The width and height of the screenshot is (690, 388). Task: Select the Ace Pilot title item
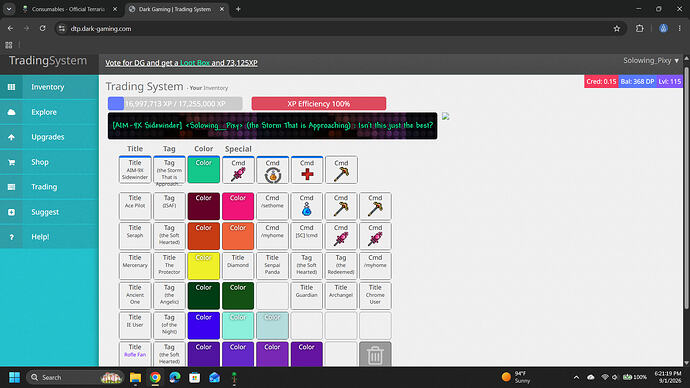click(x=135, y=206)
